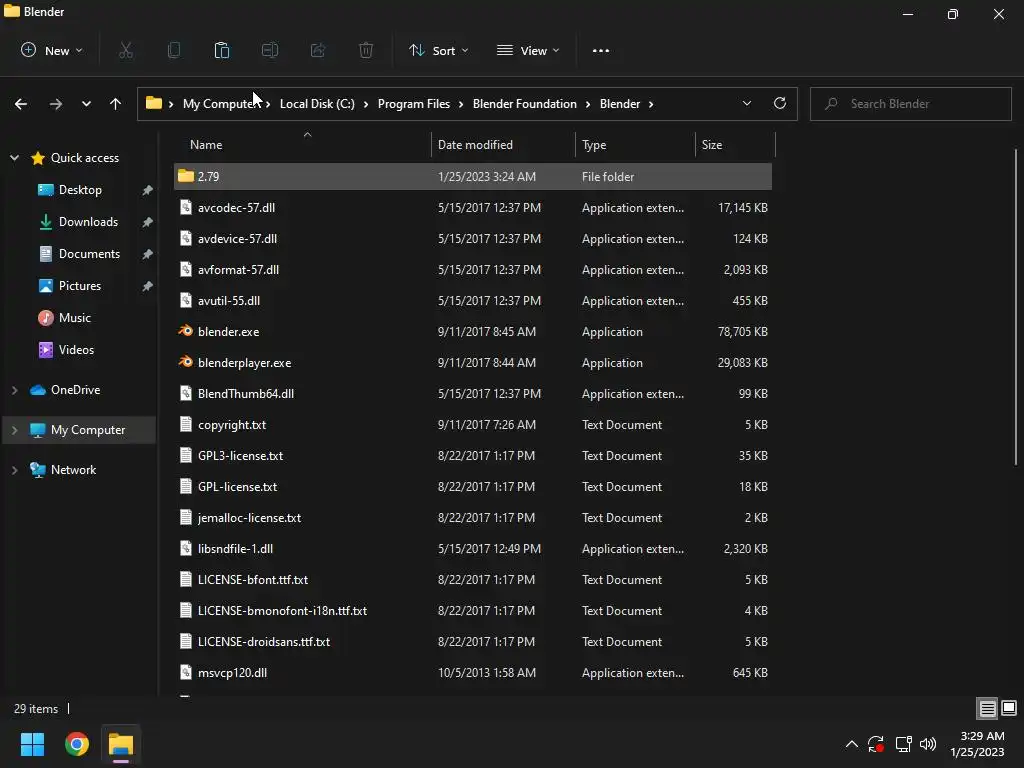Screen dimensions: 1024x768
Task: Collapse the Quick access tree
Action: [x=14, y=157]
